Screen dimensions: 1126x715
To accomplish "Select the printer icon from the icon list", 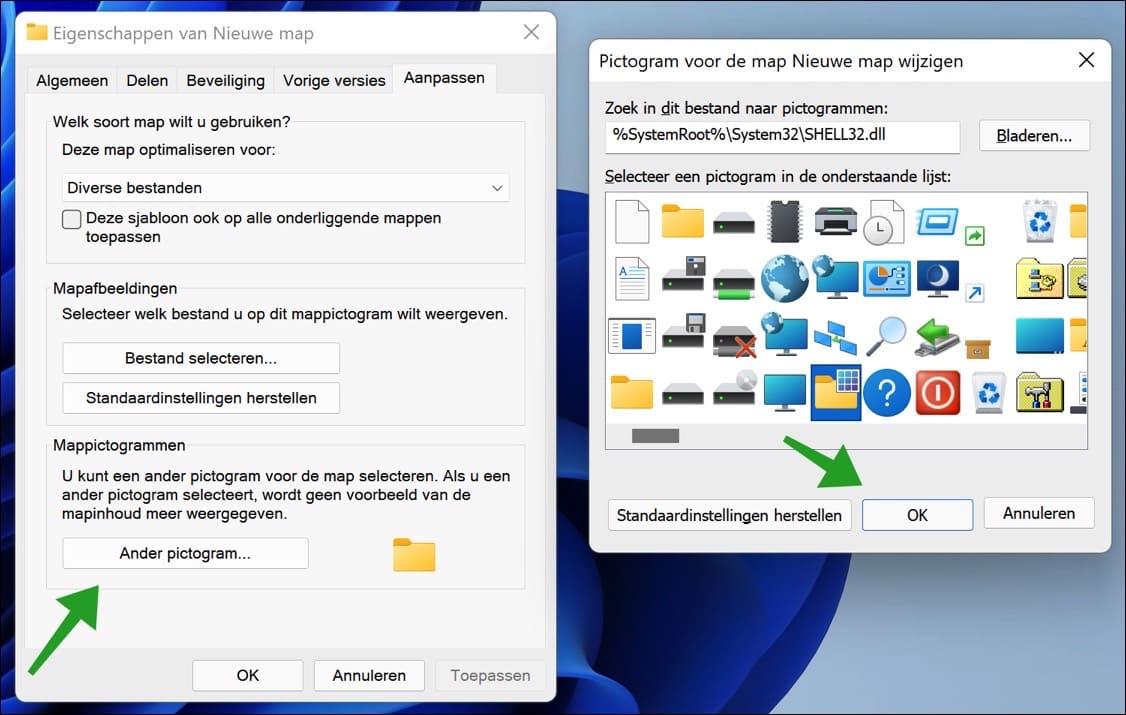I will (x=835, y=222).
